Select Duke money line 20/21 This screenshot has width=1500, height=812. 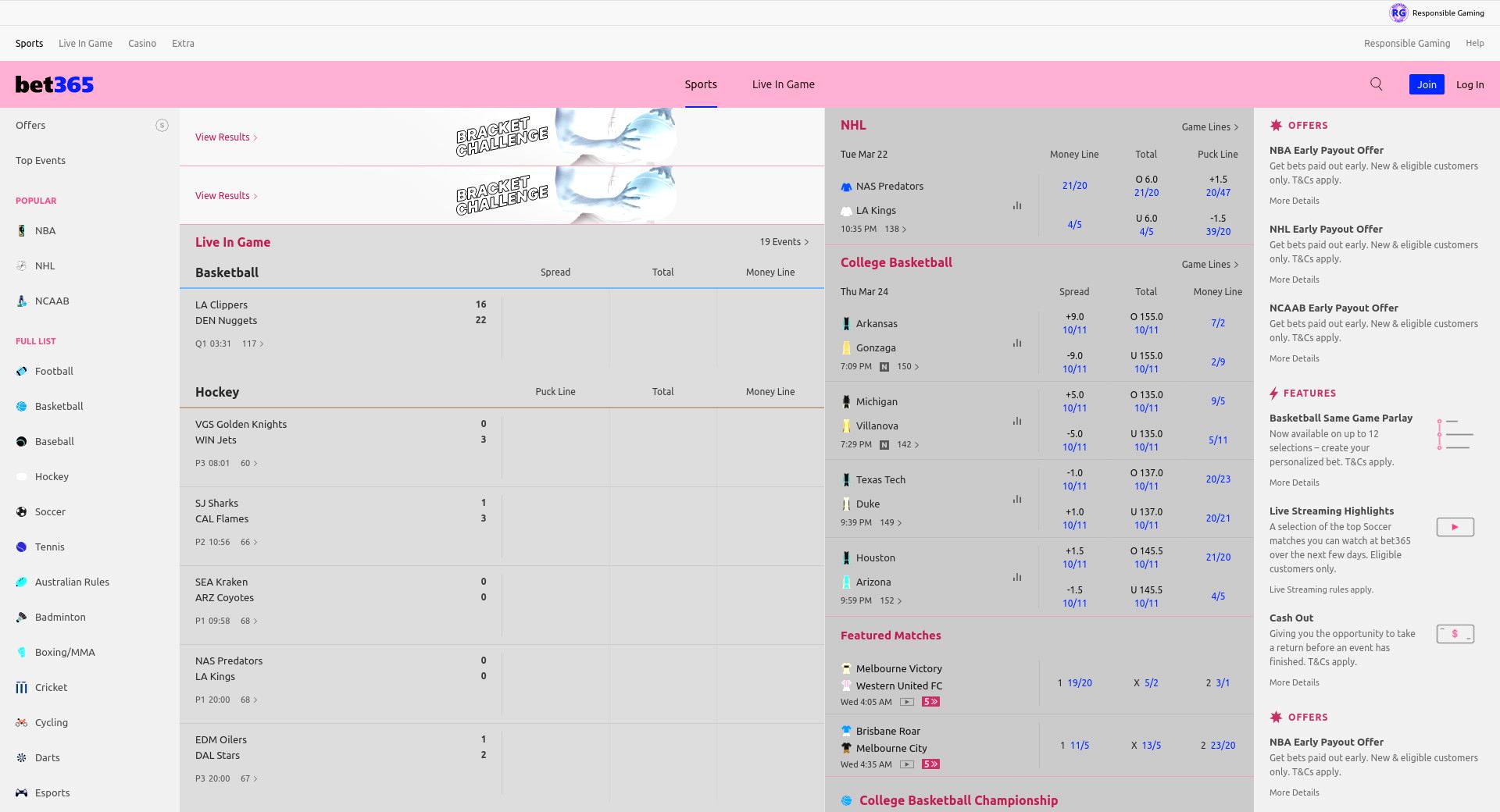point(1218,518)
